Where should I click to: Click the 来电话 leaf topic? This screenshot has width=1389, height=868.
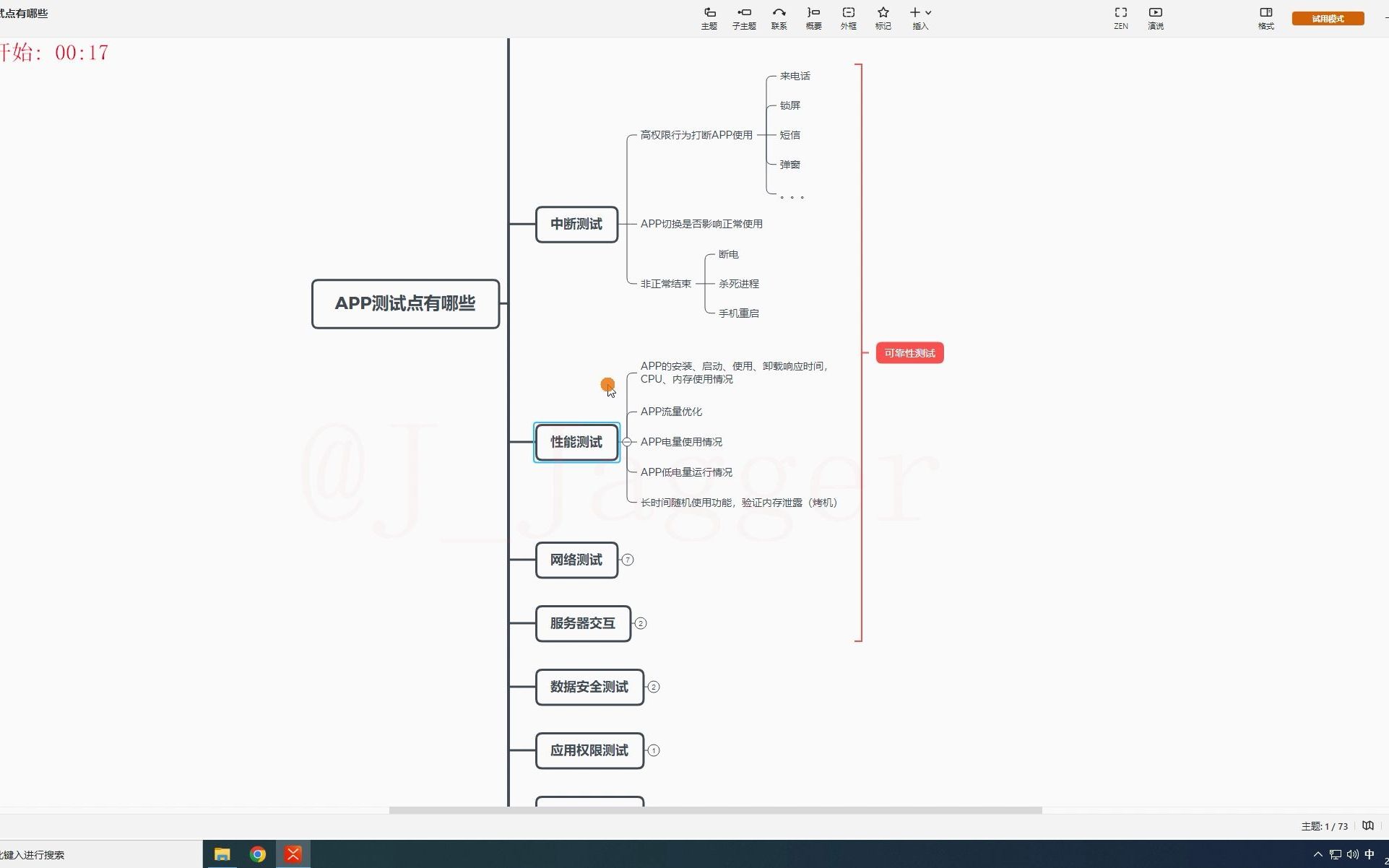[x=795, y=76]
